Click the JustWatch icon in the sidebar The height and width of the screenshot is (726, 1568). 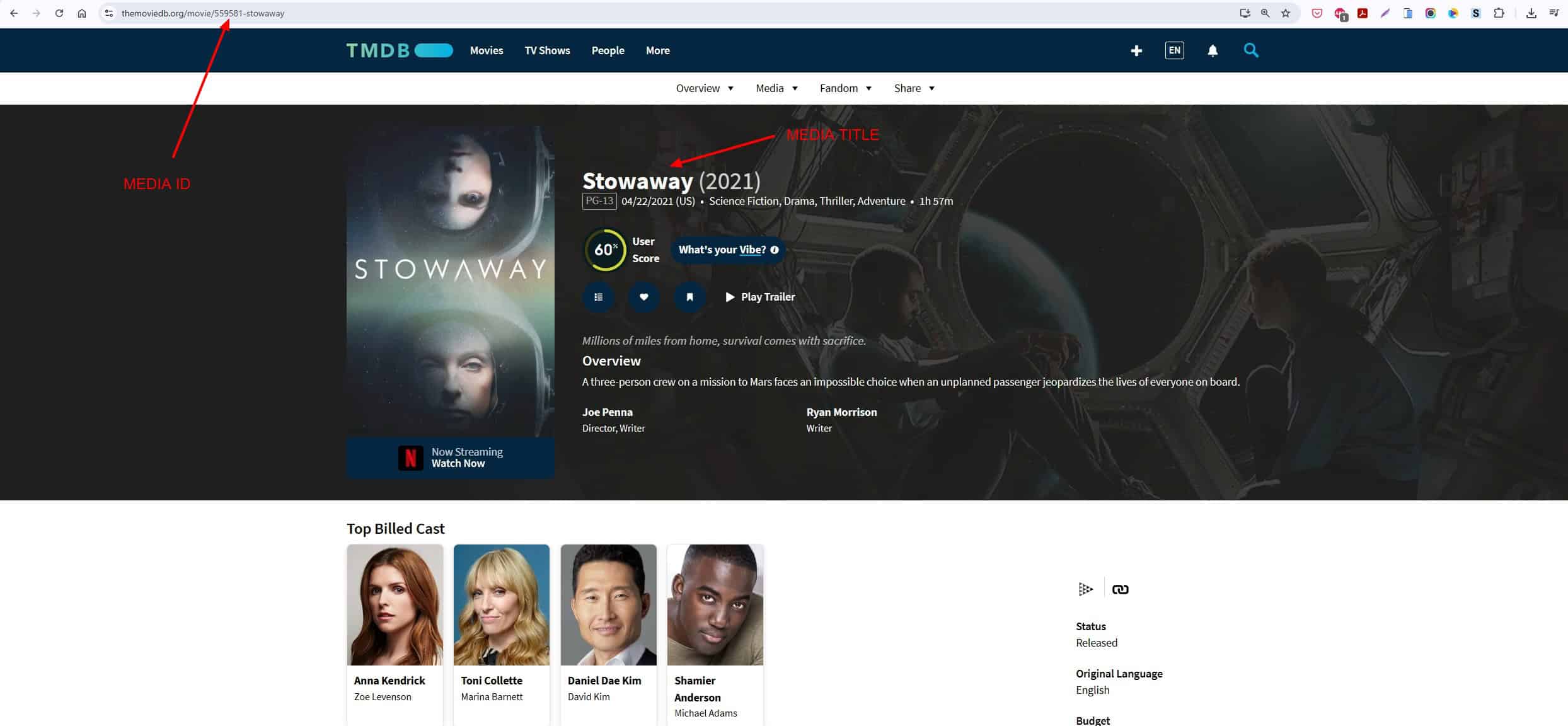[x=1085, y=589]
